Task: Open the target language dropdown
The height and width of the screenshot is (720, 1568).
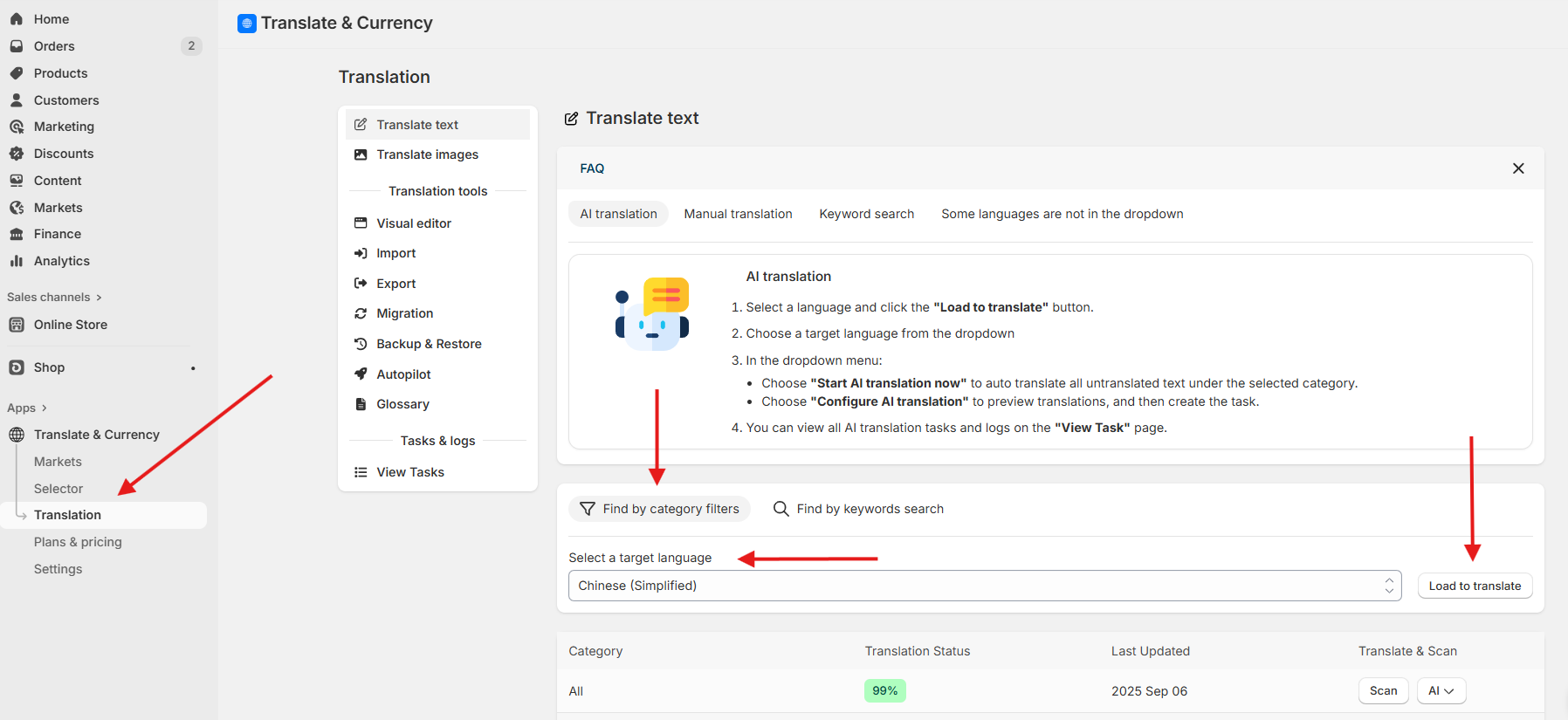Action: (x=984, y=586)
